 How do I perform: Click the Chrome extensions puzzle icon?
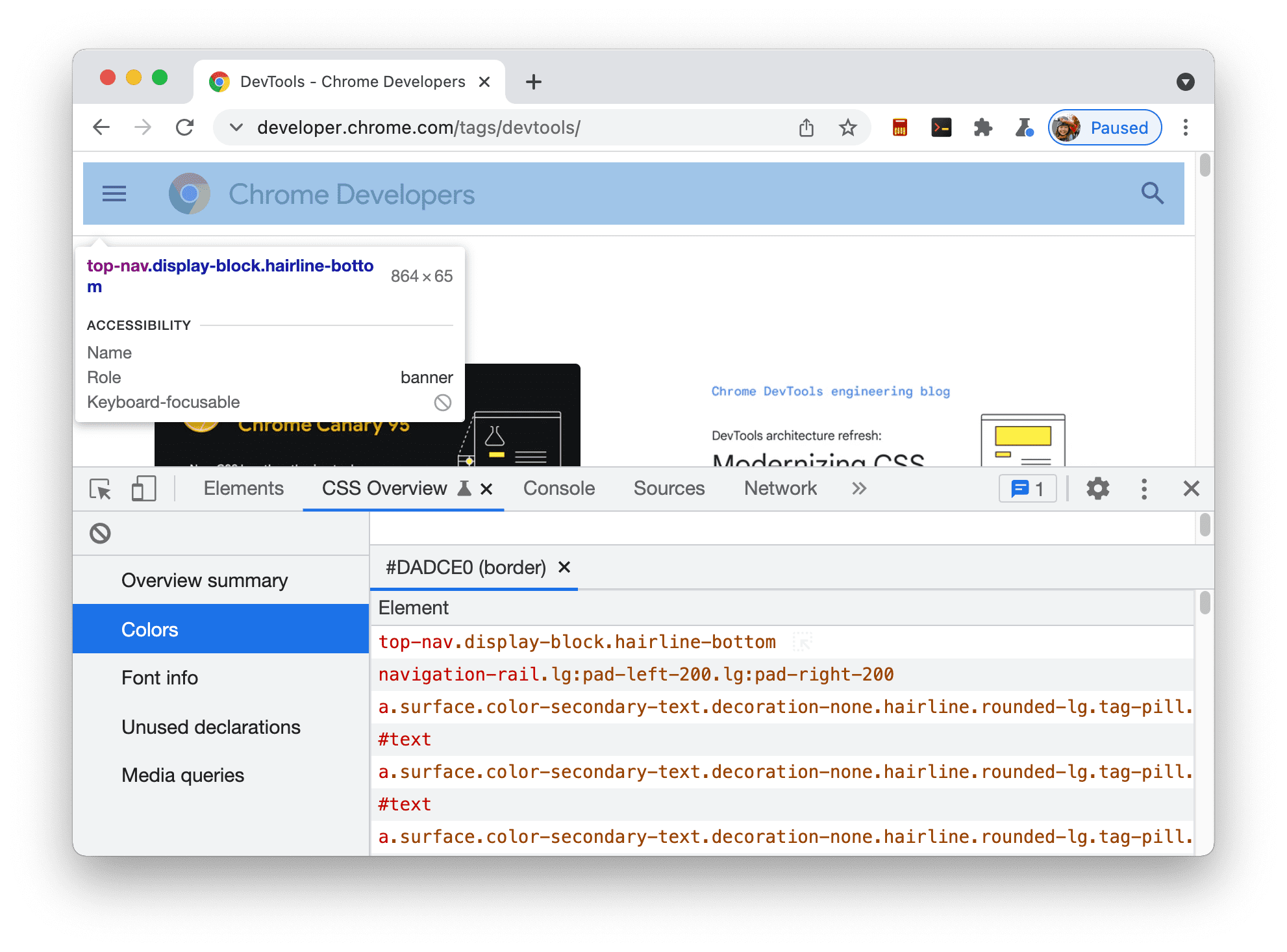[x=982, y=129]
